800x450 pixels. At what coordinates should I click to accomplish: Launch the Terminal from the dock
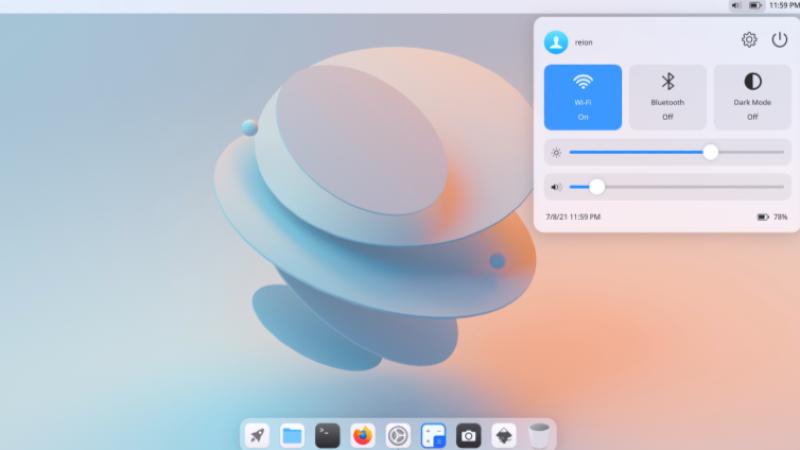(x=327, y=435)
